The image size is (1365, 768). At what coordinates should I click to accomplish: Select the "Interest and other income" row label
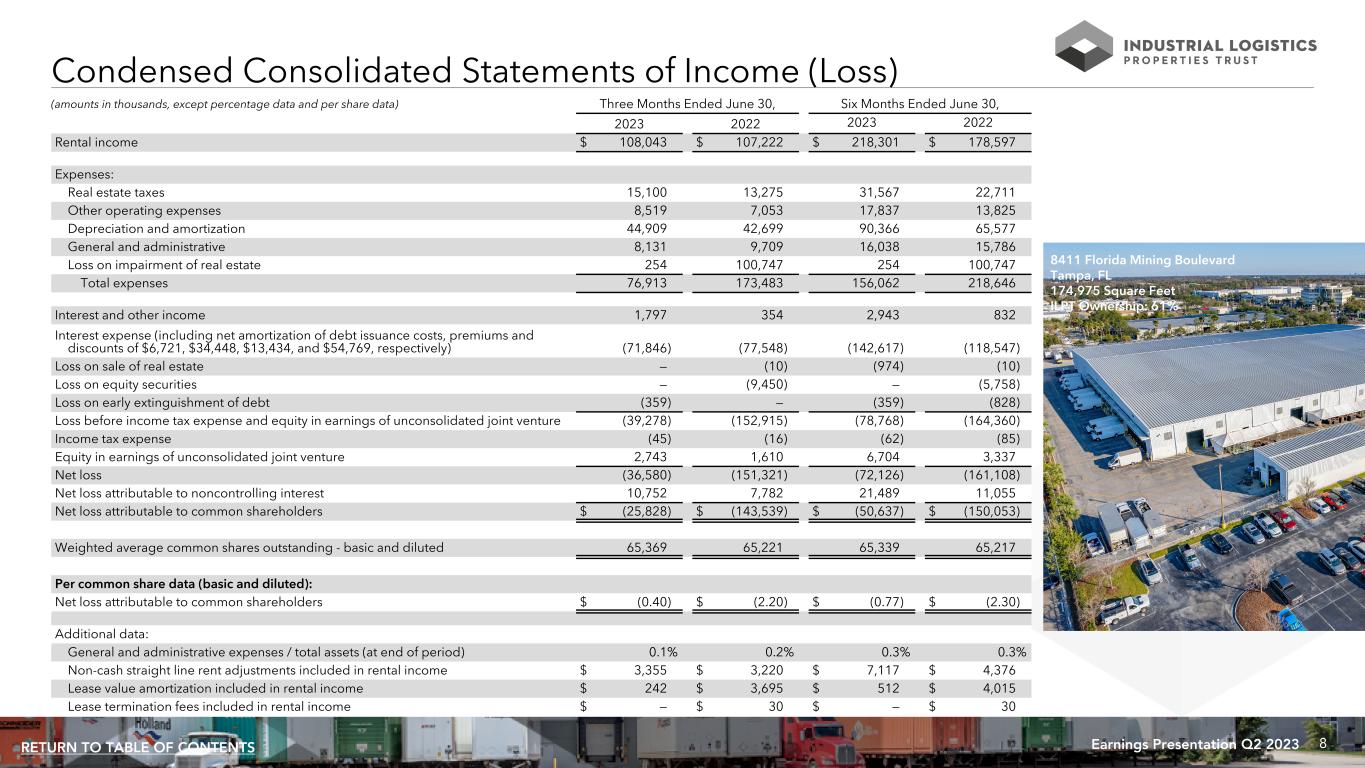(x=130, y=315)
